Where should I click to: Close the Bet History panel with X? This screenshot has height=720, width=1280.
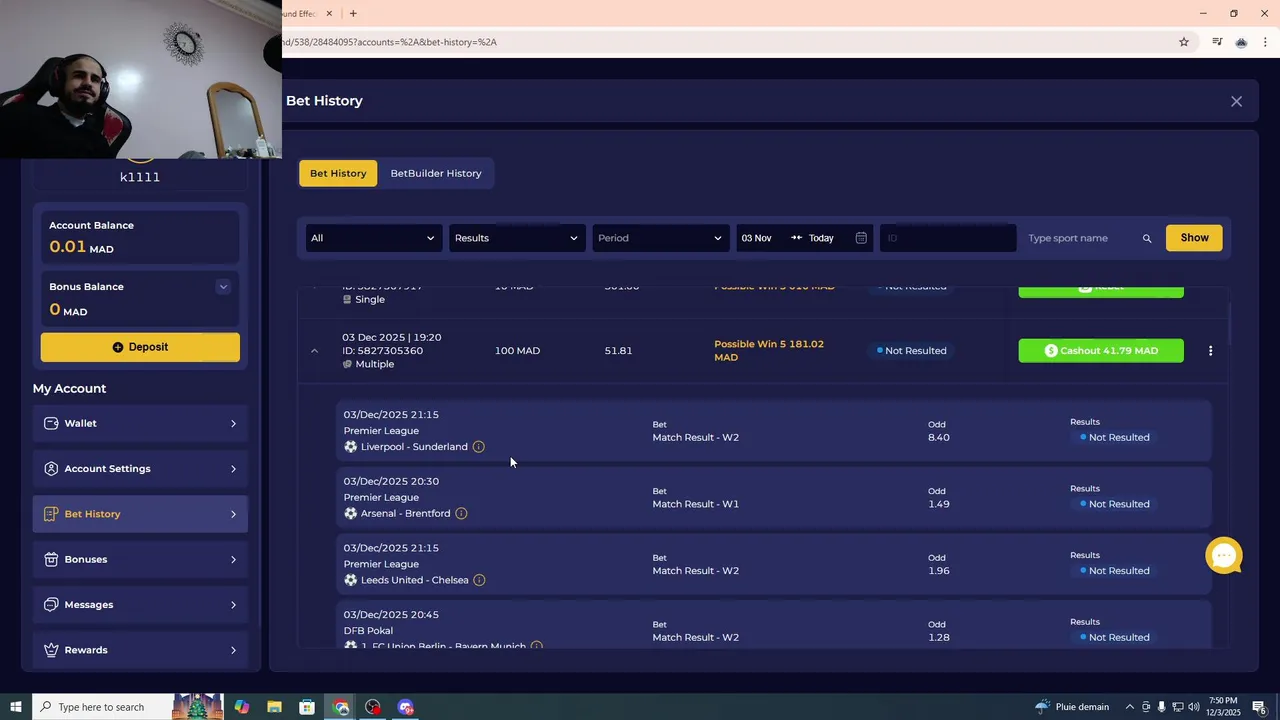[1237, 101]
